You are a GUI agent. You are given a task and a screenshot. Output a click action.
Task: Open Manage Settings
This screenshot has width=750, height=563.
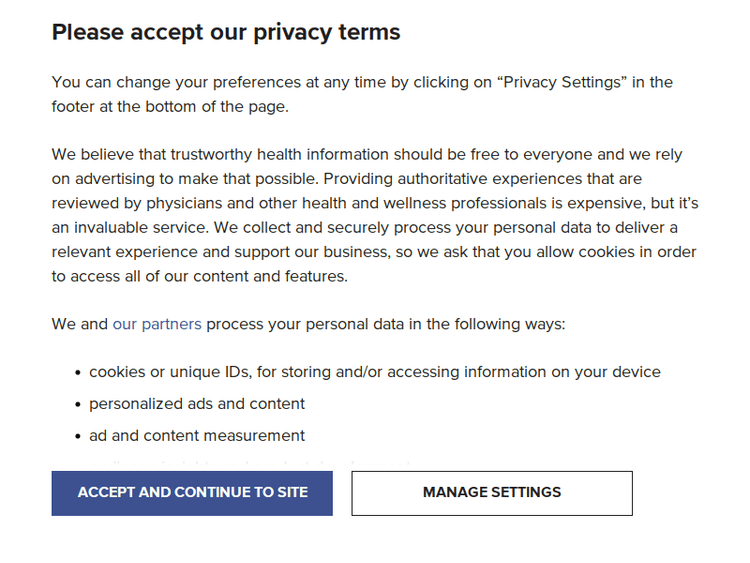point(491,493)
